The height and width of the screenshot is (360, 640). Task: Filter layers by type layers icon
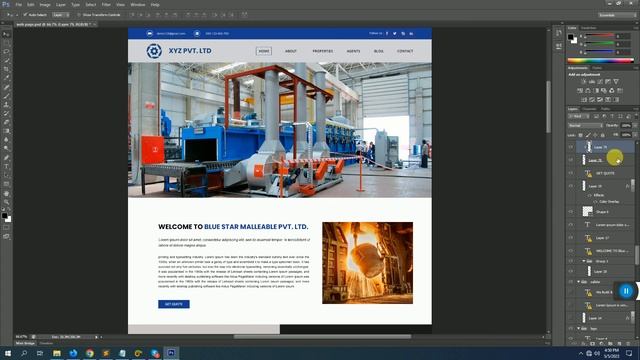612,117
